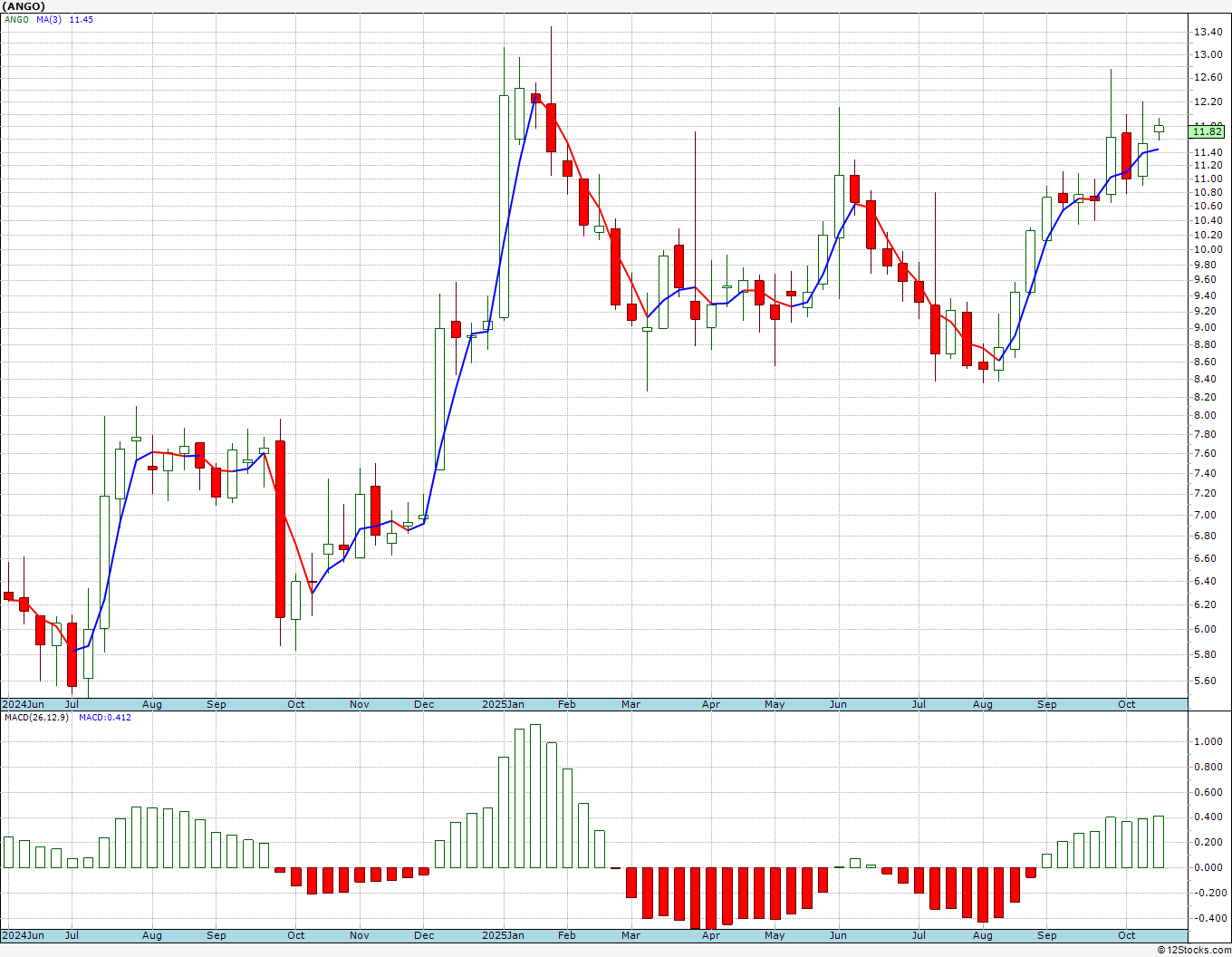Click 2025Jan on the price chart time axis

click(x=503, y=704)
